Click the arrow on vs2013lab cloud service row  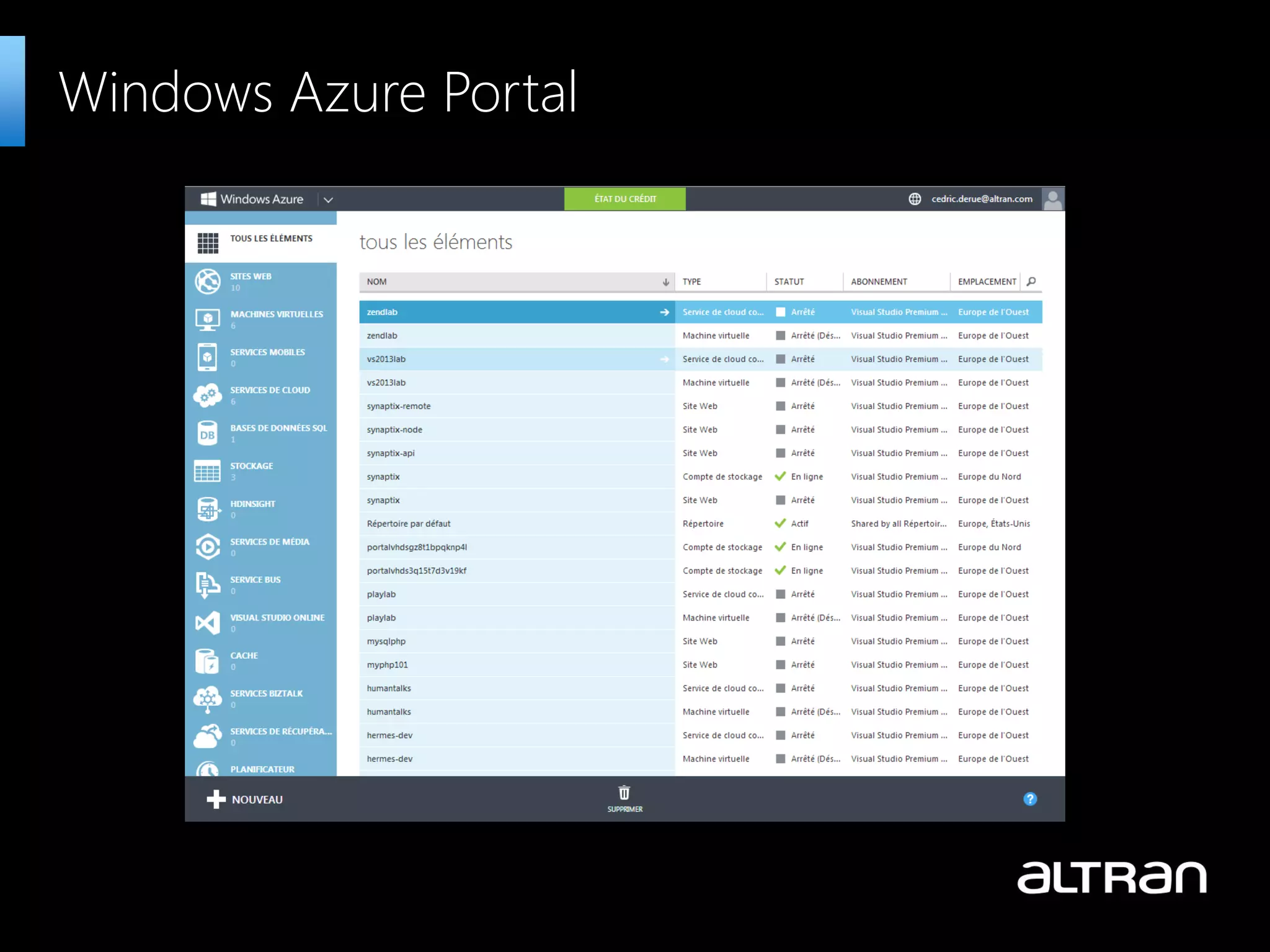[664, 359]
